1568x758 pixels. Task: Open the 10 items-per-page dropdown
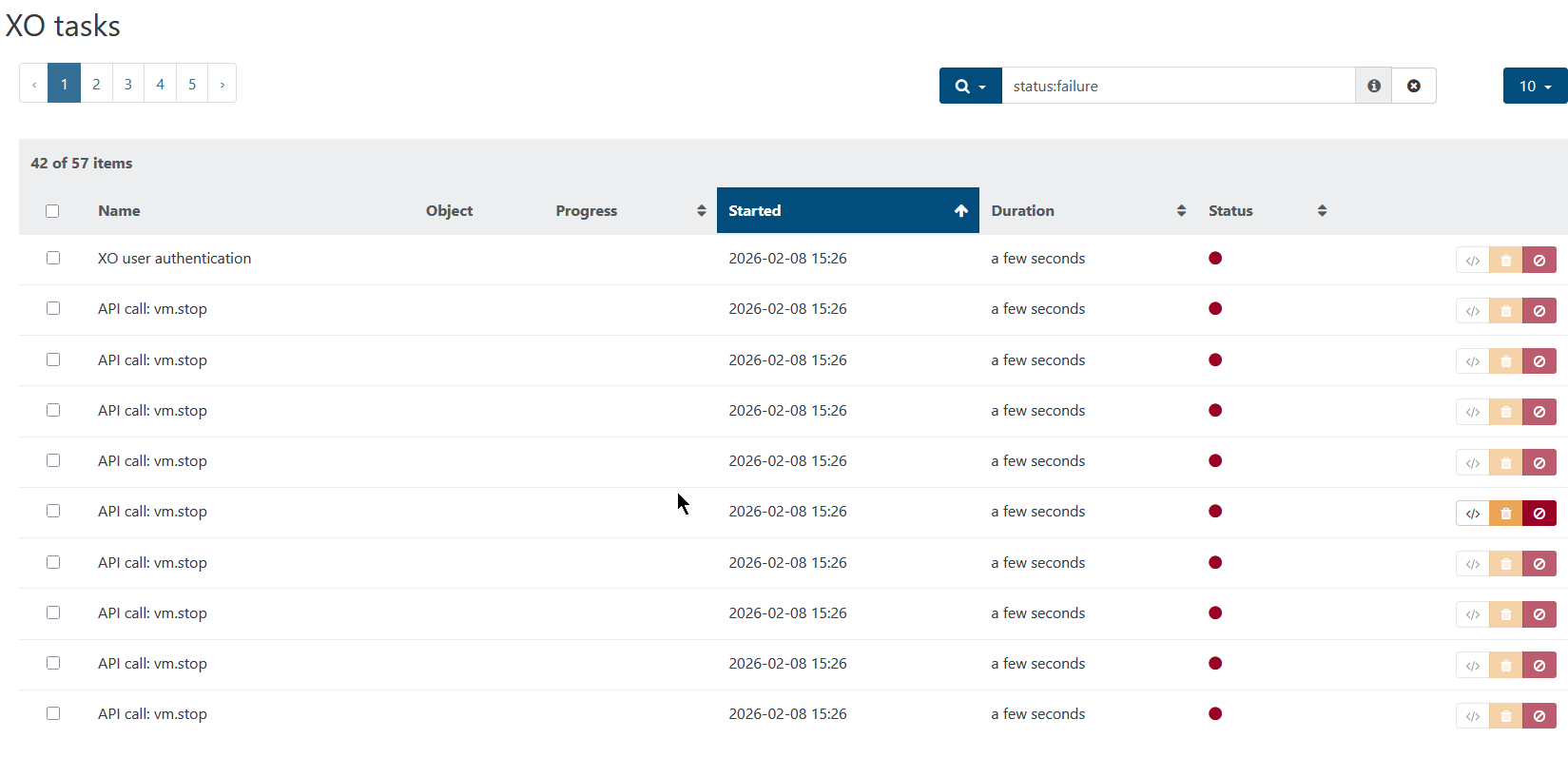1535,86
